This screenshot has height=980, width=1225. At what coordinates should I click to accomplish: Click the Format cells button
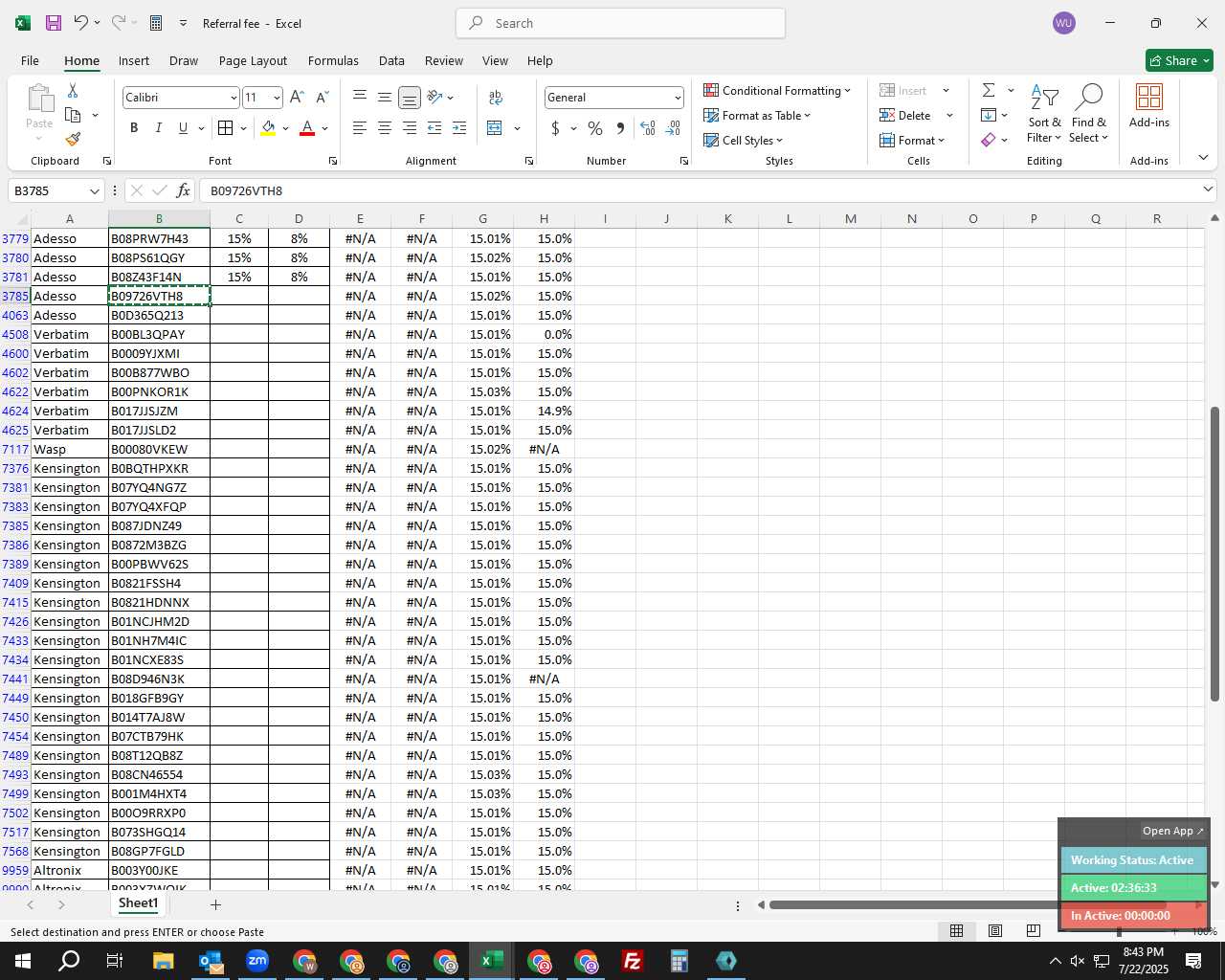pos(912,140)
